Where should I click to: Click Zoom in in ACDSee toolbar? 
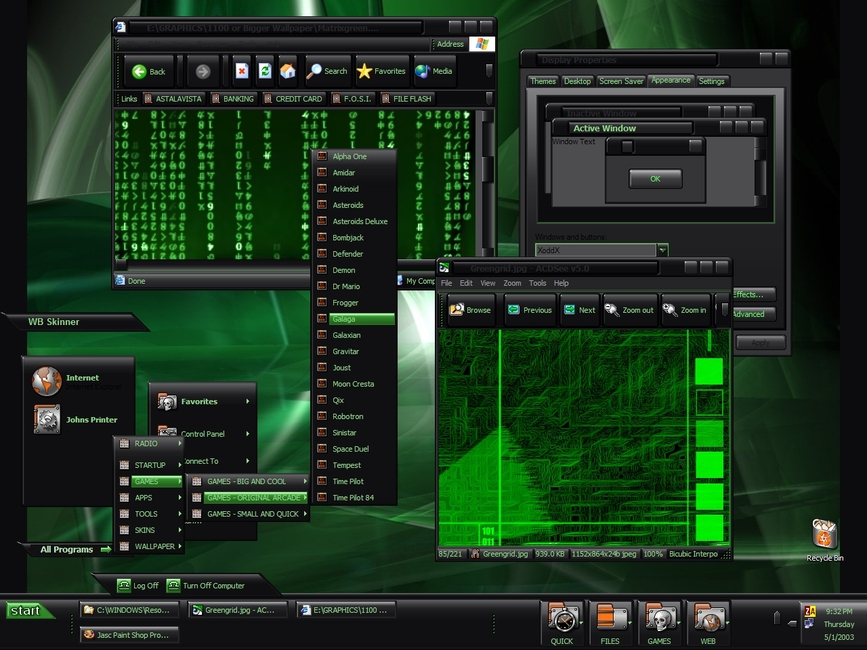(685, 310)
